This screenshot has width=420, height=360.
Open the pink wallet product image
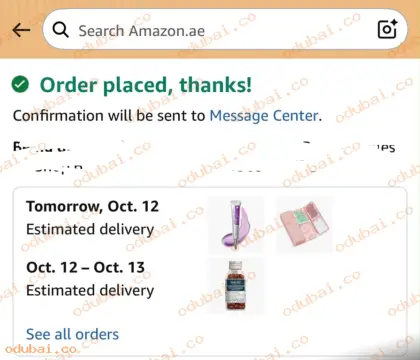point(304,224)
